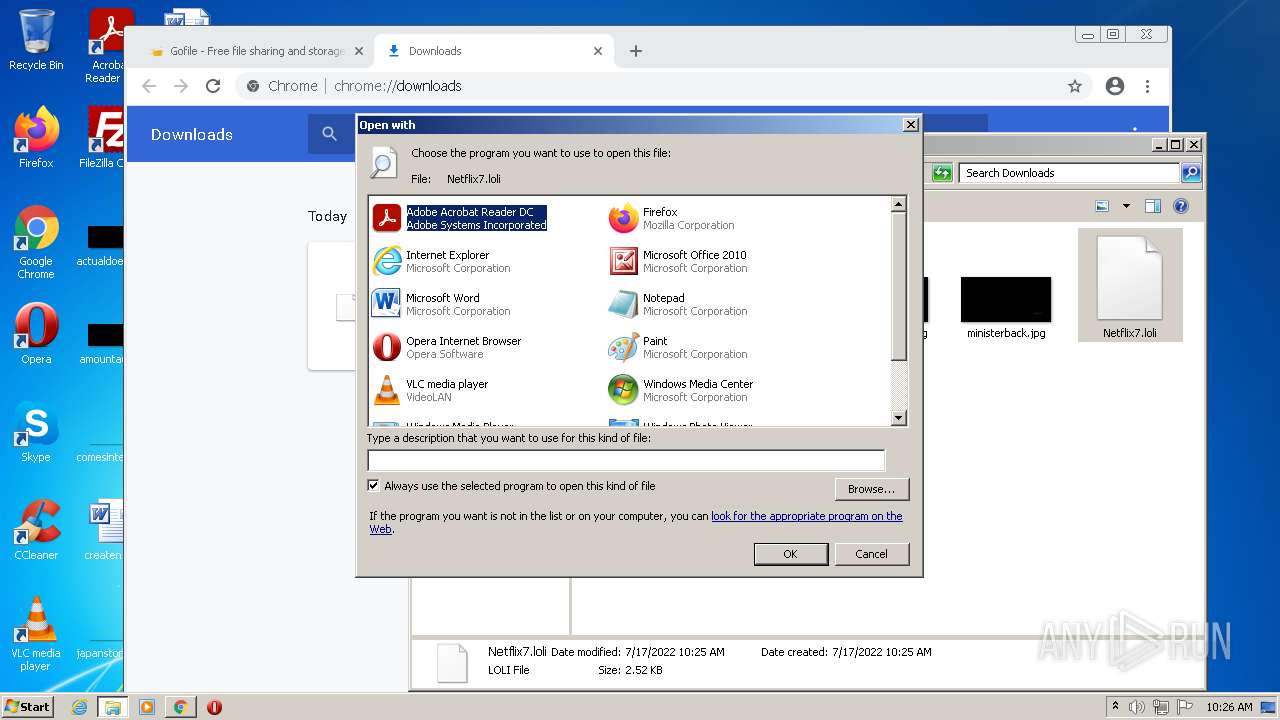
Task: Click the Start button
Action: (28, 706)
